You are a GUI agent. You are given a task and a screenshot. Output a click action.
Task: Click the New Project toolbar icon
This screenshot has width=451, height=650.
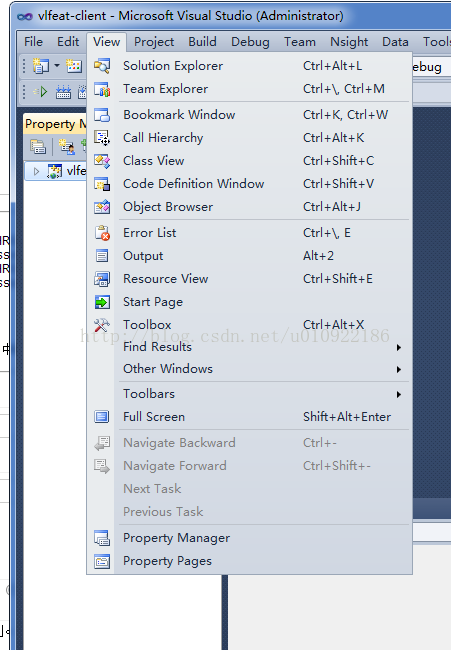[x=41, y=66]
